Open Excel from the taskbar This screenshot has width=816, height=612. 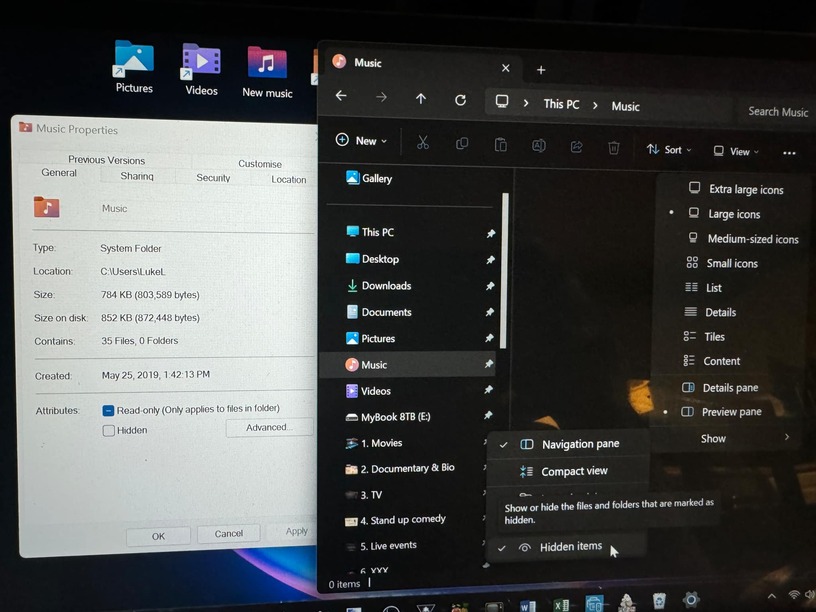click(561, 605)
